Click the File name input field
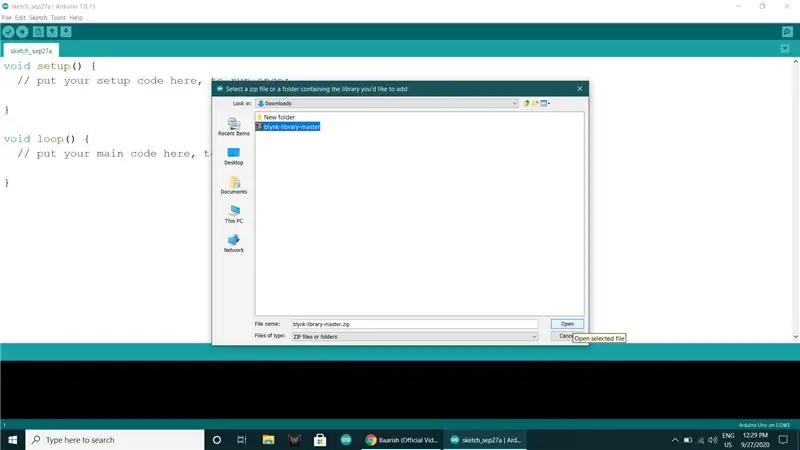Image resolution: width=800 pixels, height=450 pixels. point(414,324)
